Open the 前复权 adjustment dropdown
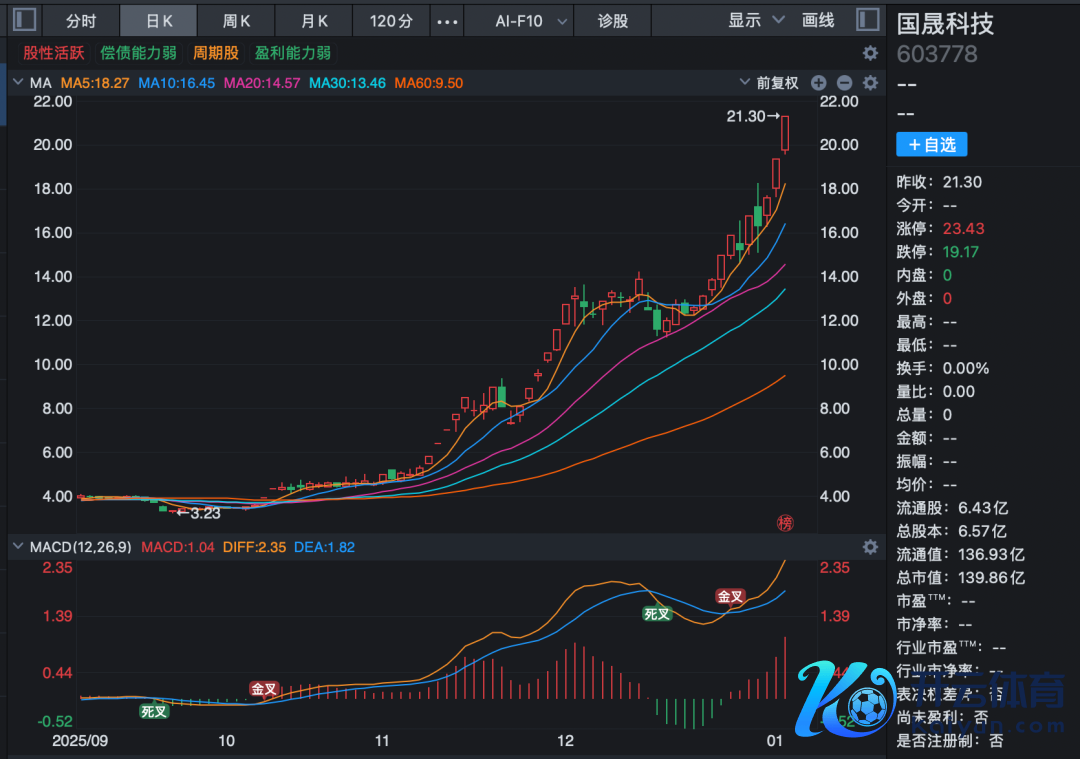 coord(768,83)
